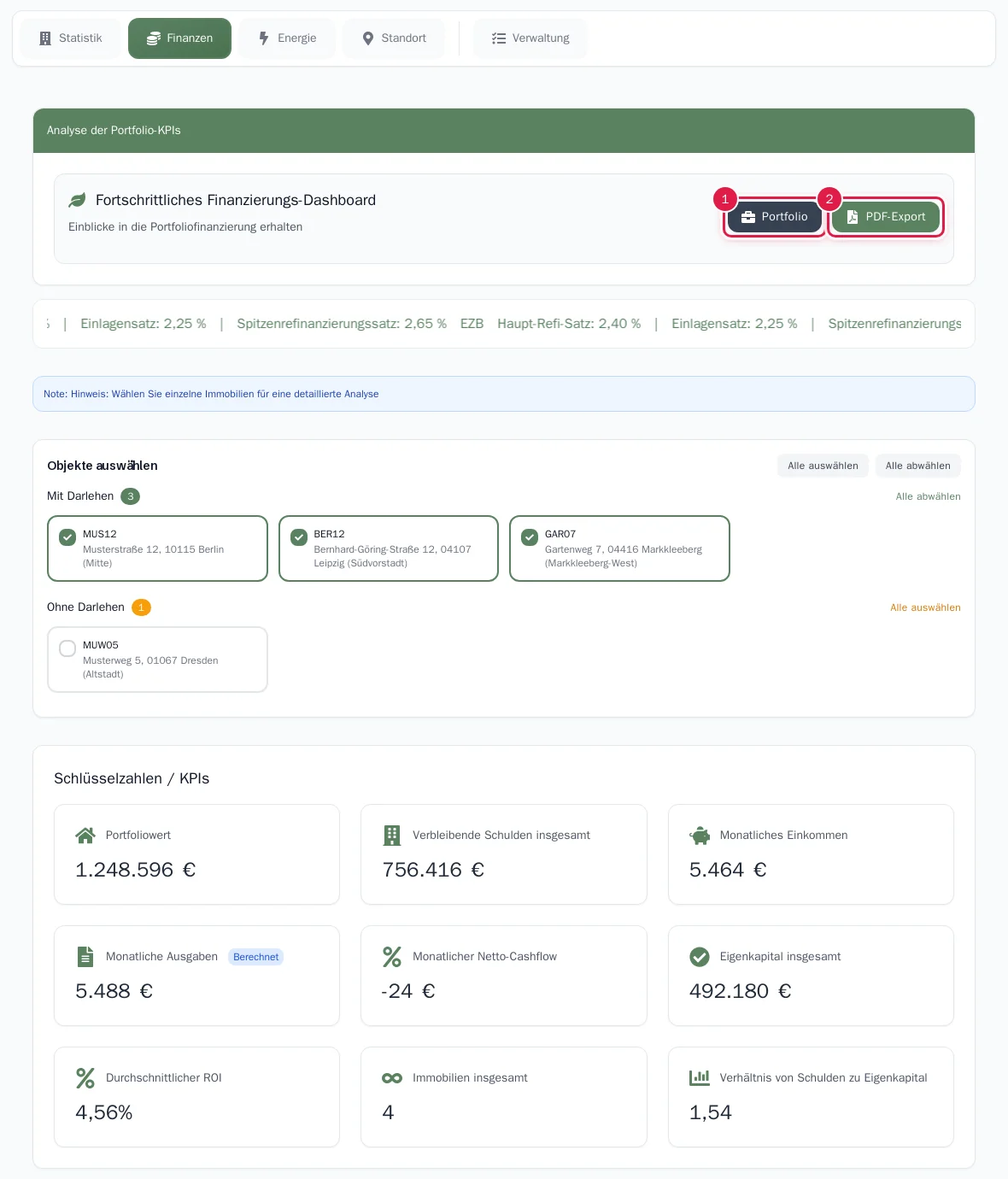This screenshot has height=1179, width=1008.
Task: Click the Portfoliowert value 1.248.596 €
Action: point(136,870)
